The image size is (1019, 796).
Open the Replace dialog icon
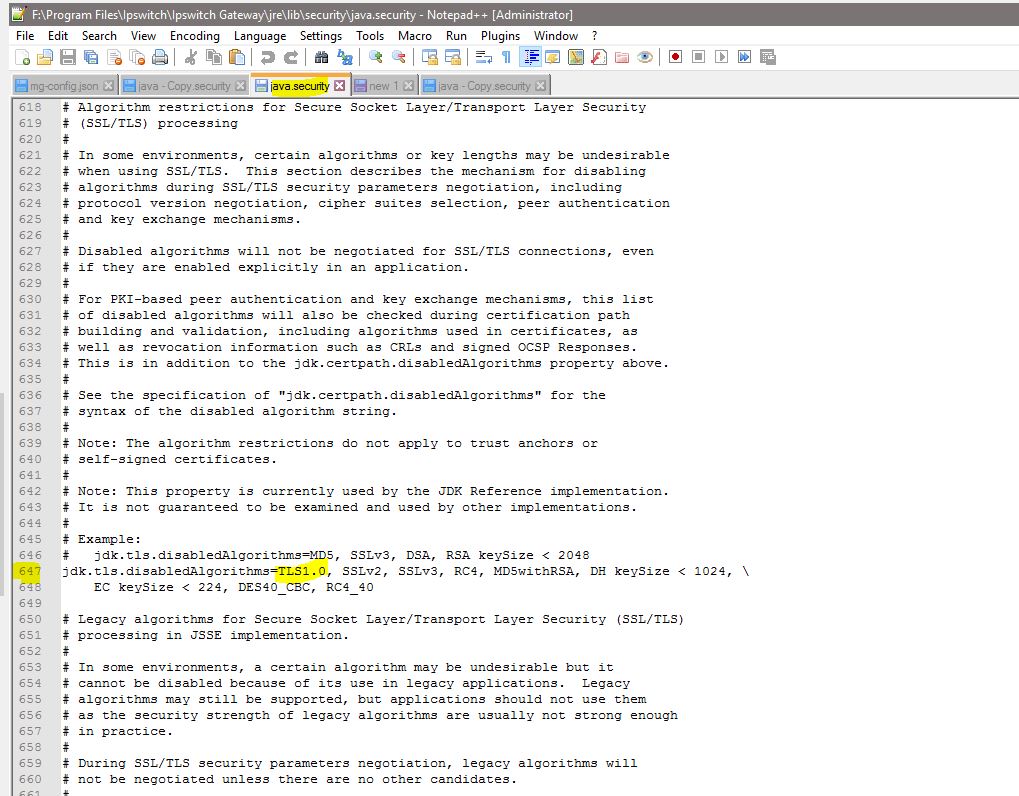coord(344,57)
